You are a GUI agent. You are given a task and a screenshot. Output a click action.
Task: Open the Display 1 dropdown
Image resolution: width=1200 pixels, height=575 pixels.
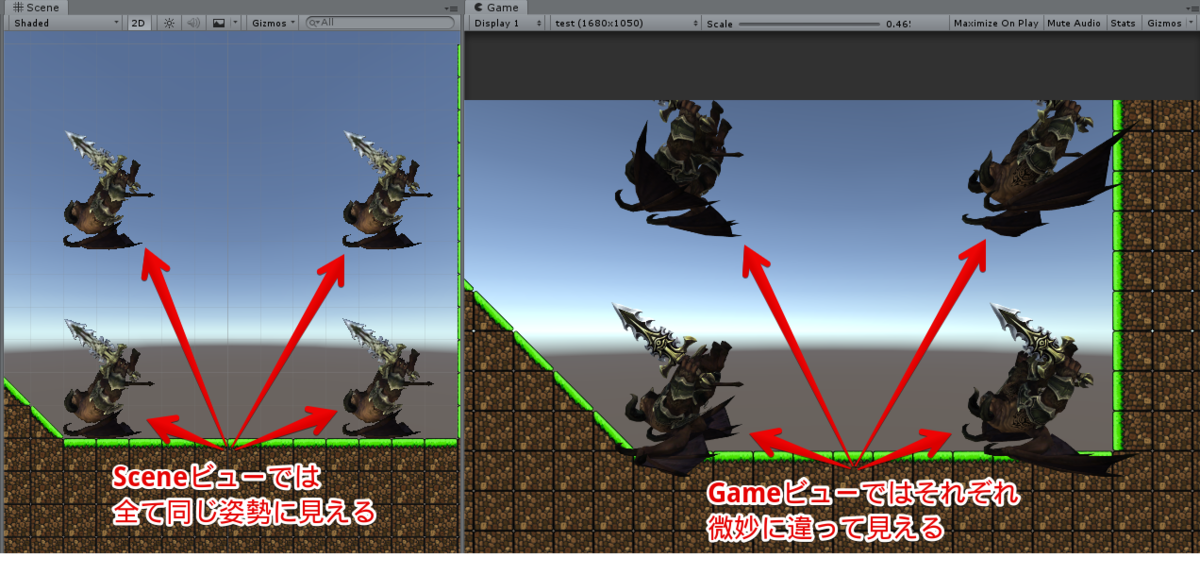508,22
